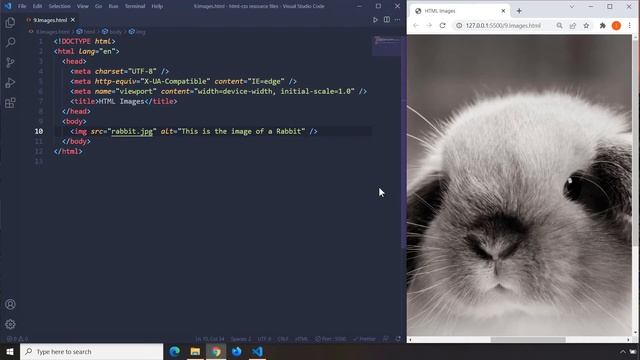The height and width of the screenshot is (360, 640).
Task: Click the errors and warnings status item
Action: click(17, 339)
